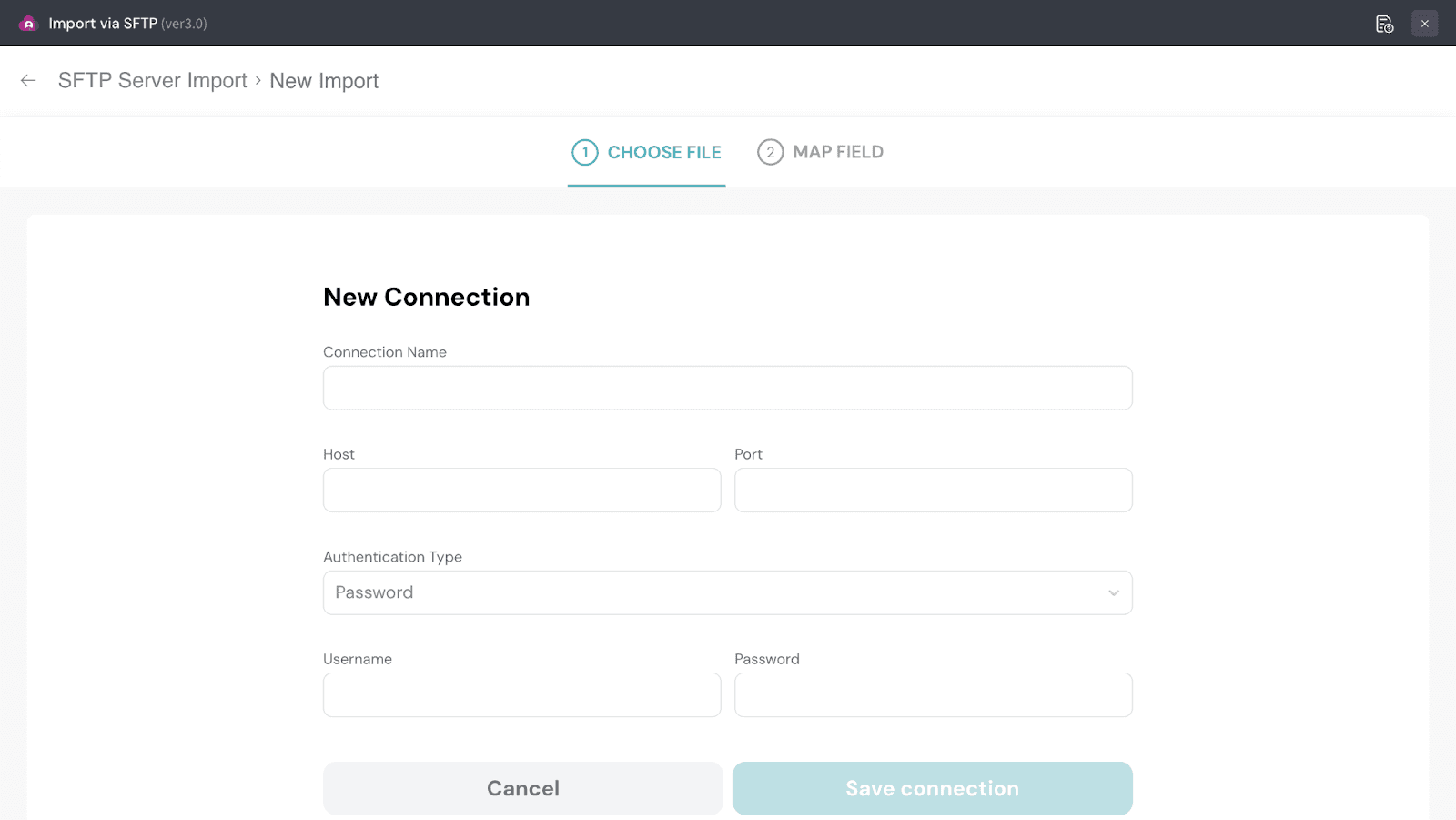Screen dimensions: 1456x820
Task: Select the Port input box
Action: [933, 491]
